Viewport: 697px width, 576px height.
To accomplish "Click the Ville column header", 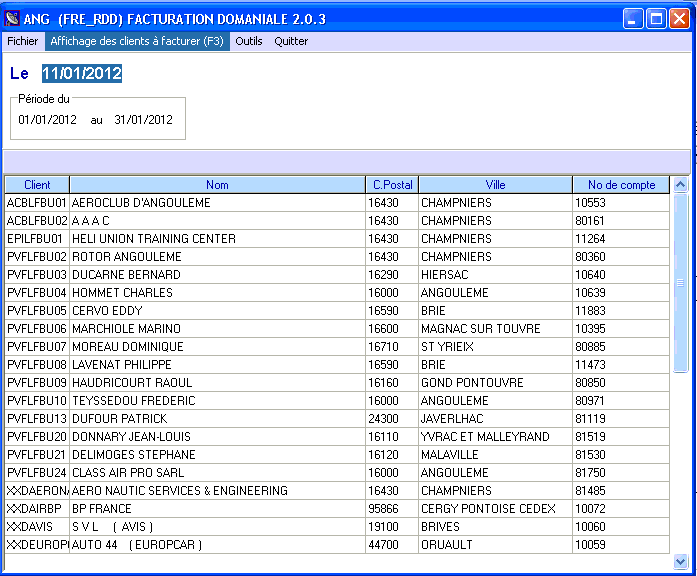I will click(x=495, y=185).
